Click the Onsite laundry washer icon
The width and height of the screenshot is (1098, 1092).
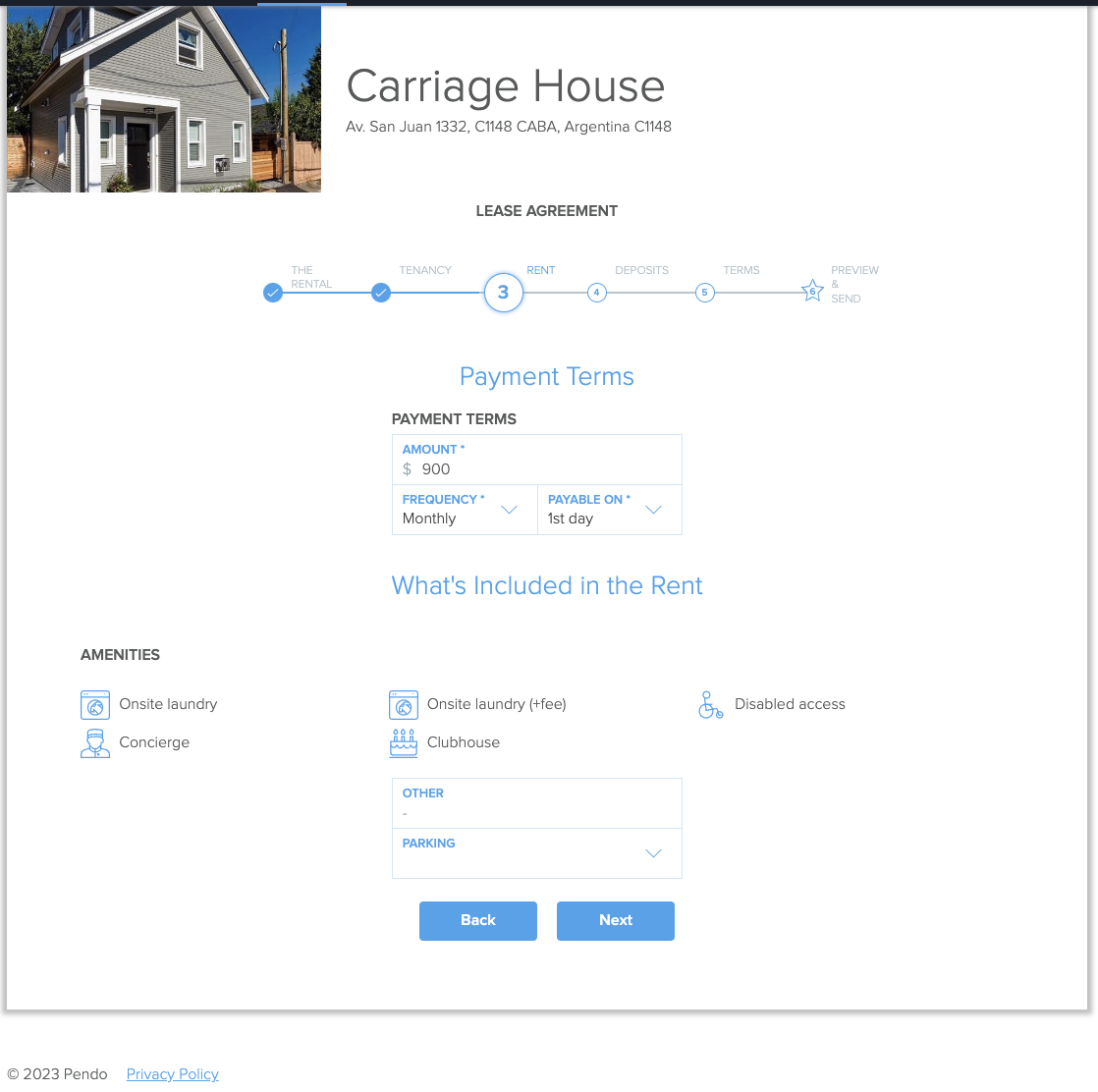[x=95, y=705]
